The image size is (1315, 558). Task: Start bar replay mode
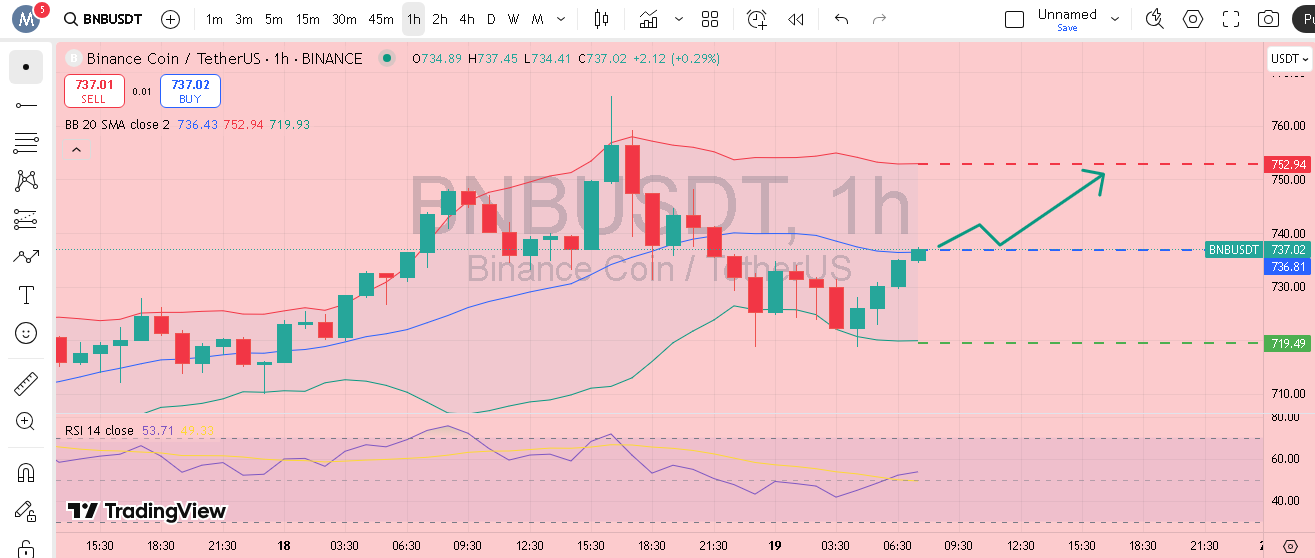[796, 19]
